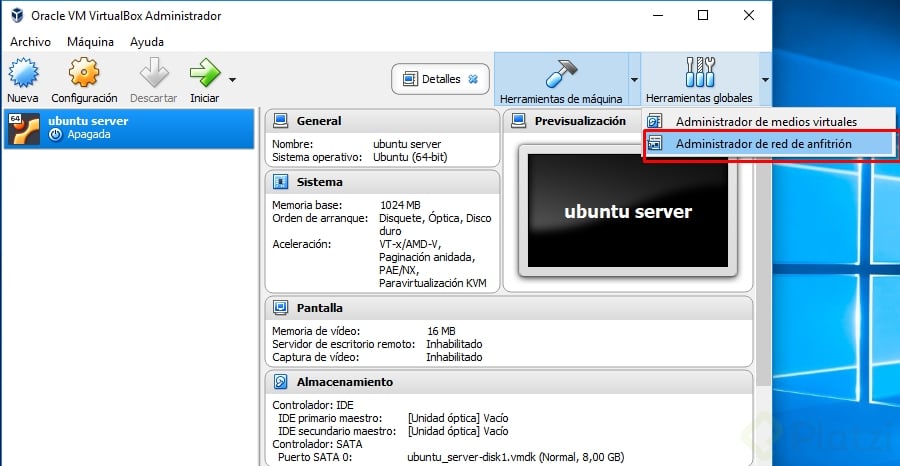Click the IDE primario maestro label
Image resolution: width=900 pixels, height=466 pixels.
[x=330, y=418]
